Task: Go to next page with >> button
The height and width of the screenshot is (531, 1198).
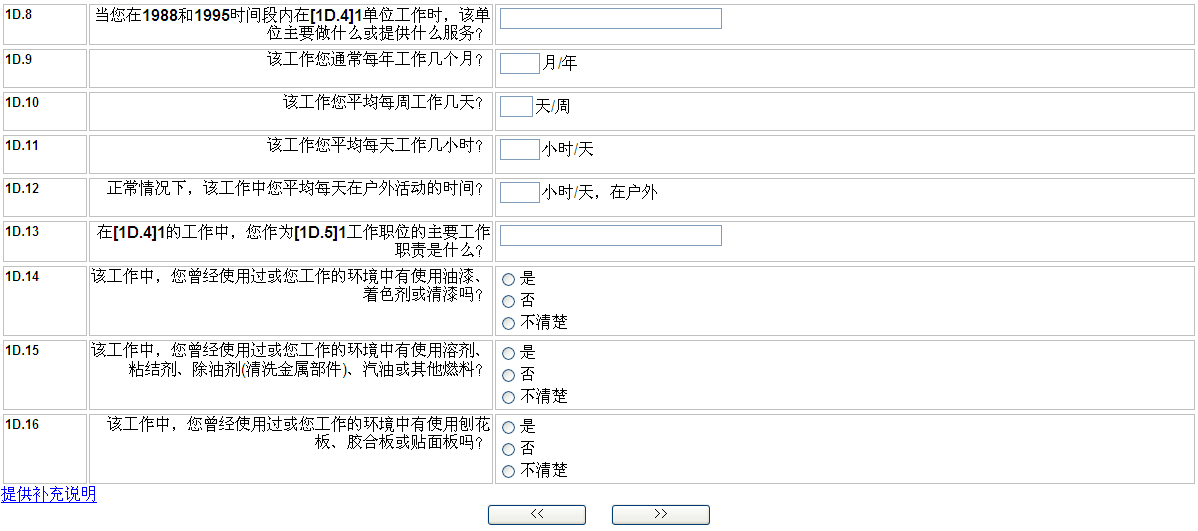Action: coord(660,514)
